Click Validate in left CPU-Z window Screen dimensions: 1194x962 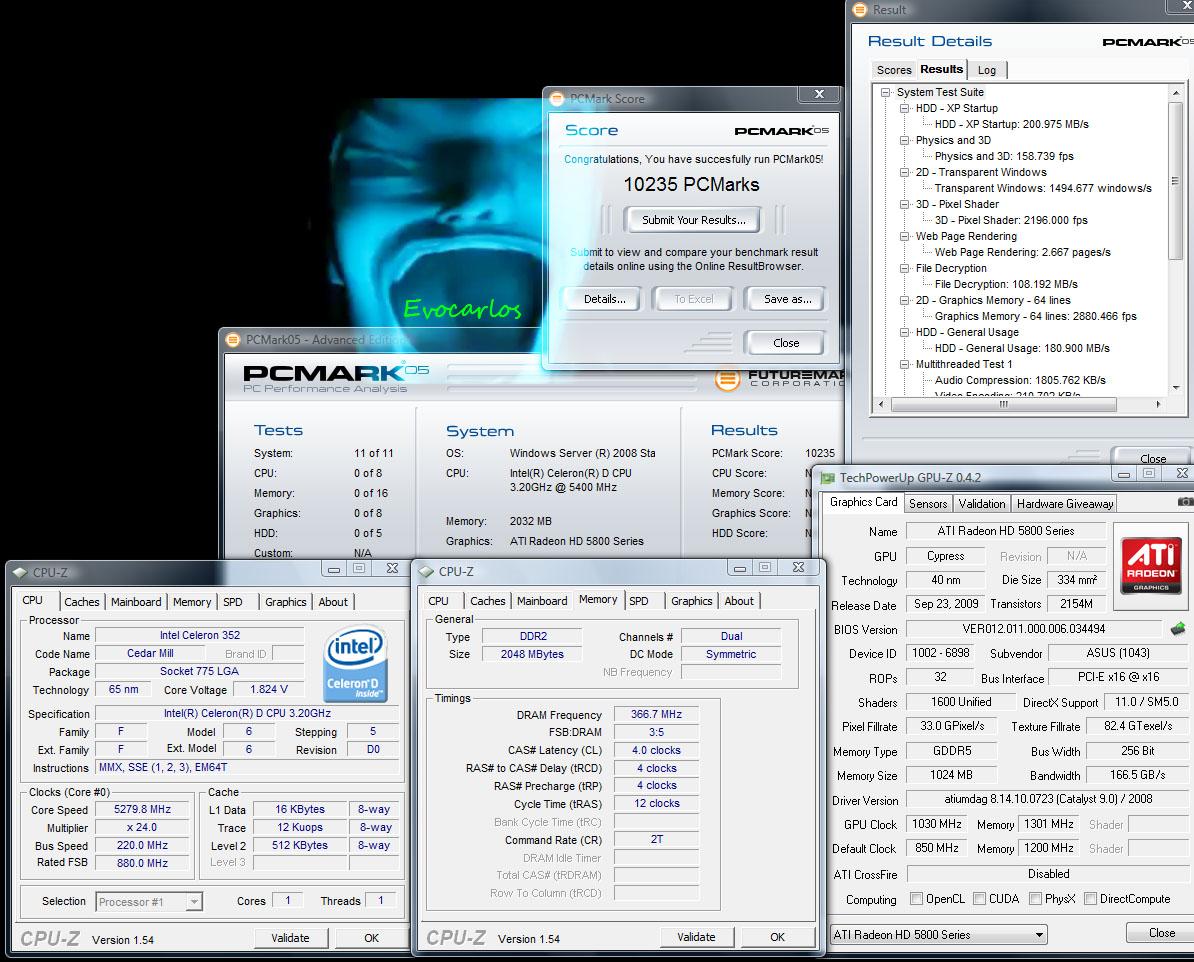click(290, 938)
